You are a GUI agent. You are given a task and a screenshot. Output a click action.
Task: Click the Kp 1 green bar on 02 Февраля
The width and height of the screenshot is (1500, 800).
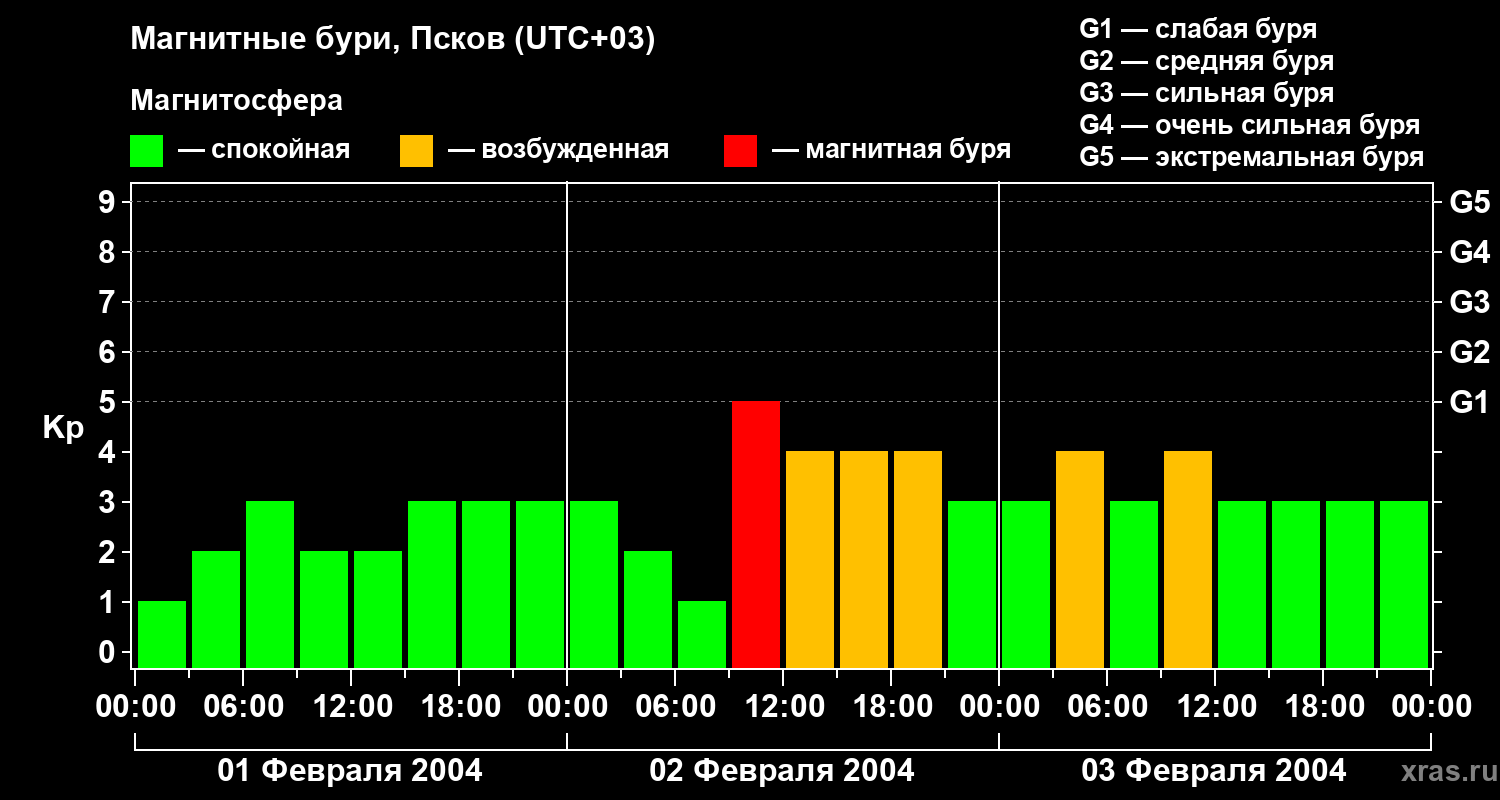click(x=702, y=634)
